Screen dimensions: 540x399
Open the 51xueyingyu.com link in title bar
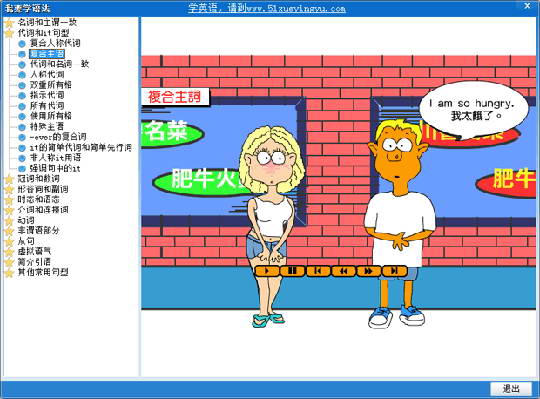(x=267, y=8)
